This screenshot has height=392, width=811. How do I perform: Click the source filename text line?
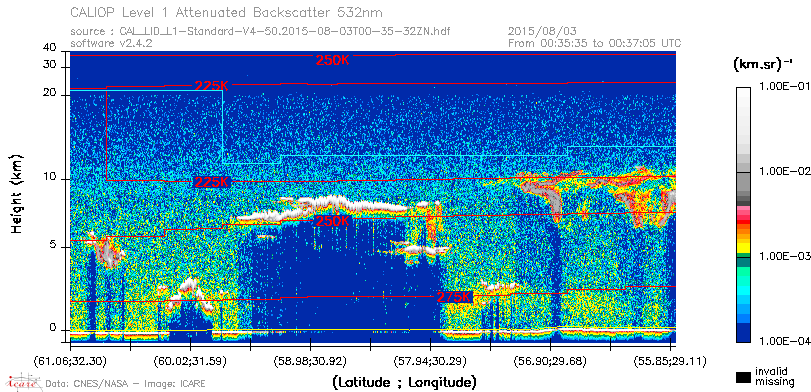coord(260,32)
